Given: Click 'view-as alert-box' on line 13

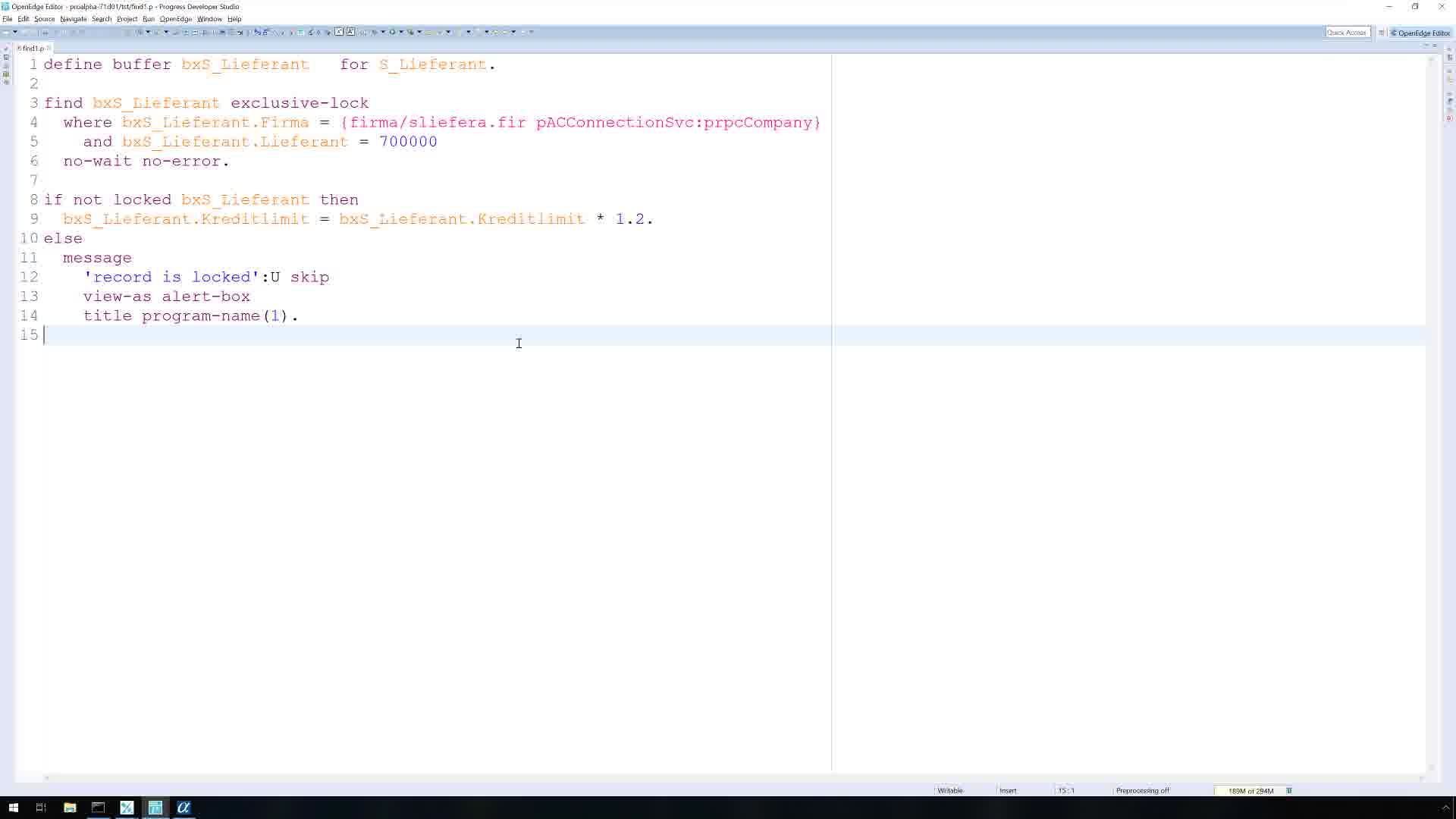Looking at the screenshot, I should click(x=167, y=297).
